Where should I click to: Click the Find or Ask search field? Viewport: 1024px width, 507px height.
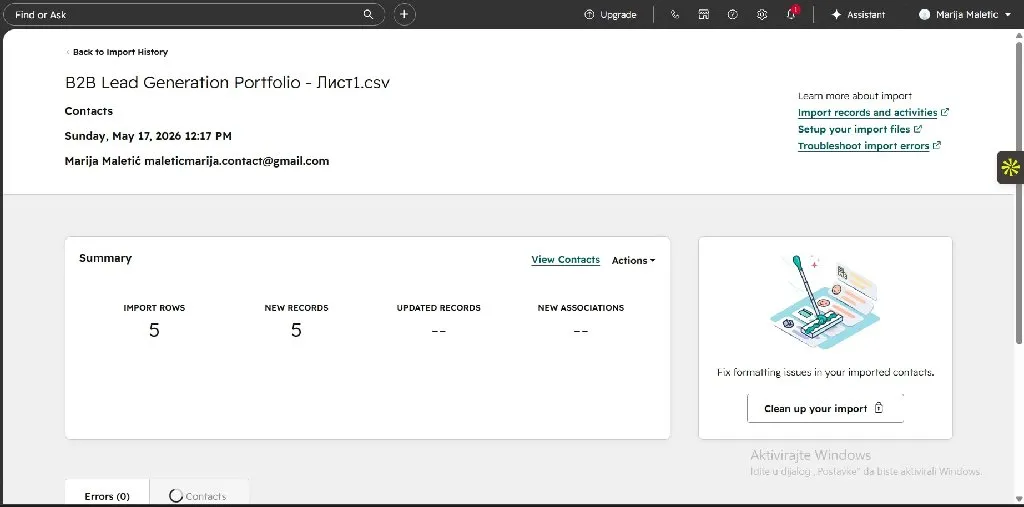[194, 14]
